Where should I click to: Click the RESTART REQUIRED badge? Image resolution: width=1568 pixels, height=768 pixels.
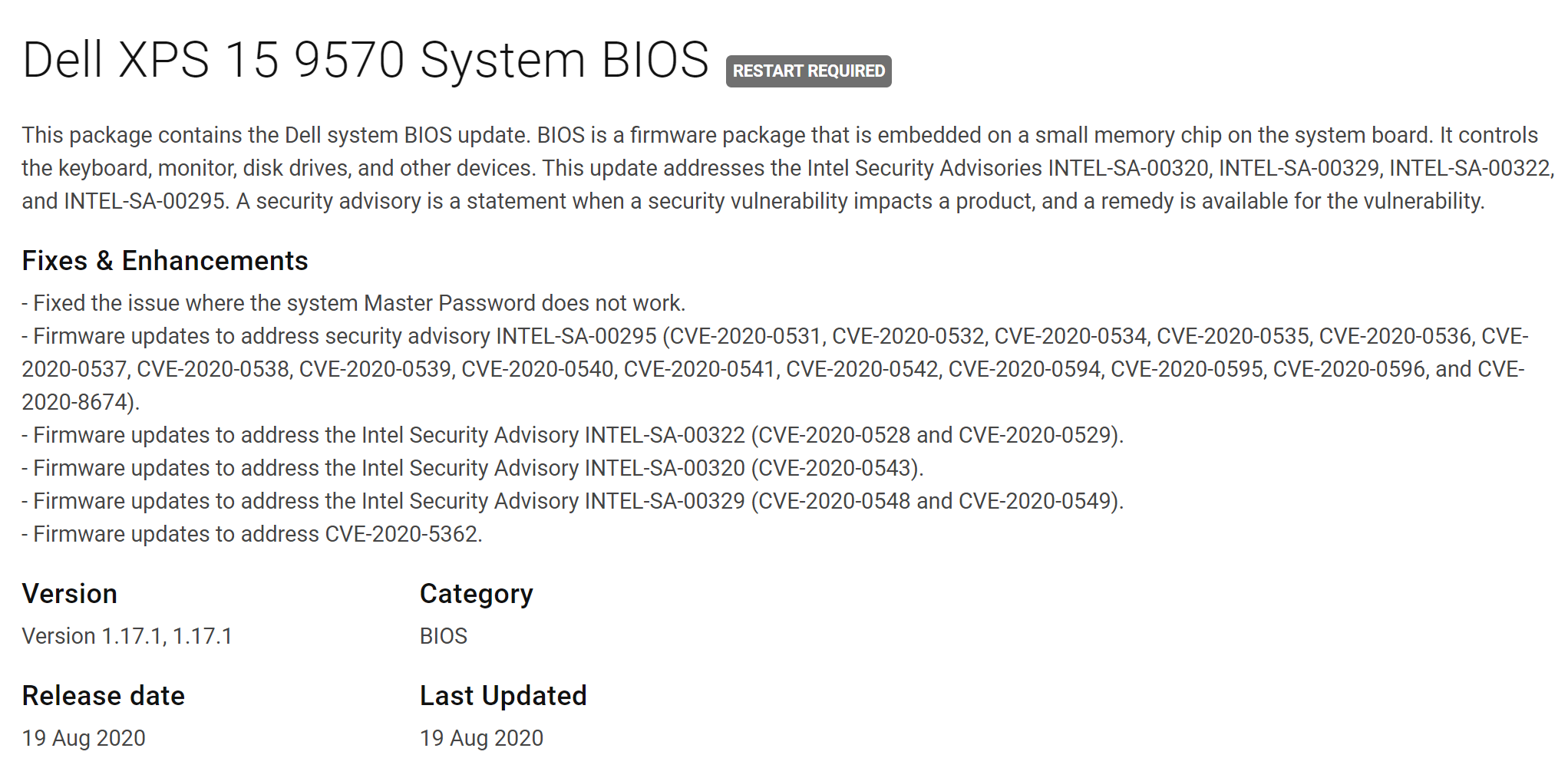pos(808,71)
